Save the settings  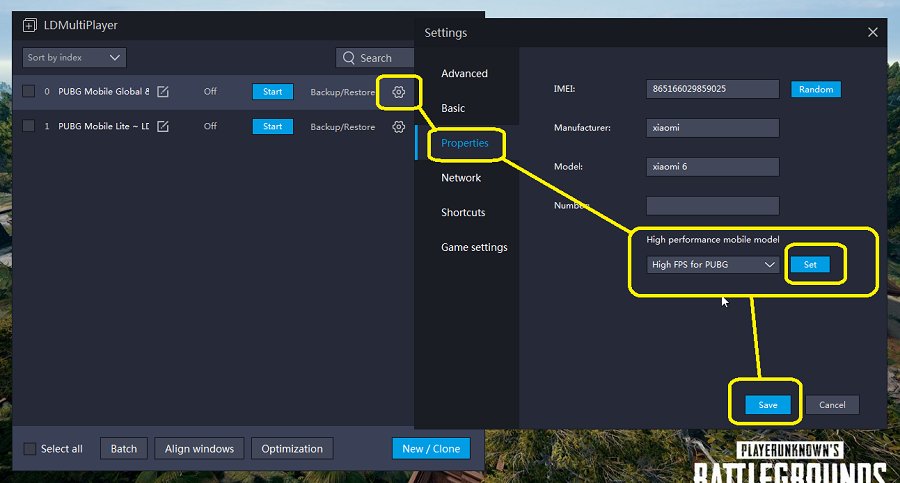pos(767,405)
